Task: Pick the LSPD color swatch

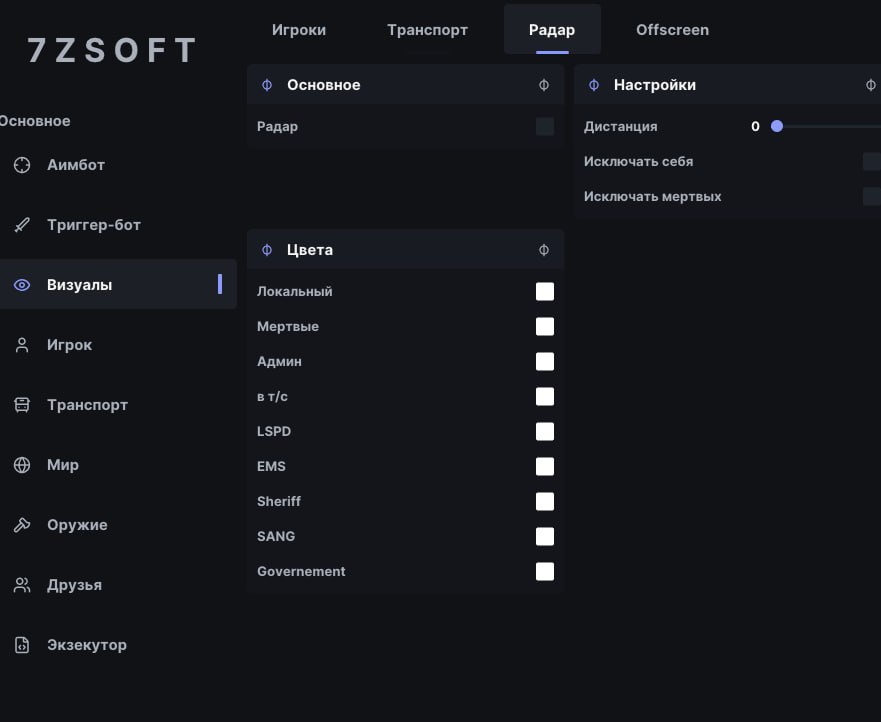Action: click(x=544, y=432)
